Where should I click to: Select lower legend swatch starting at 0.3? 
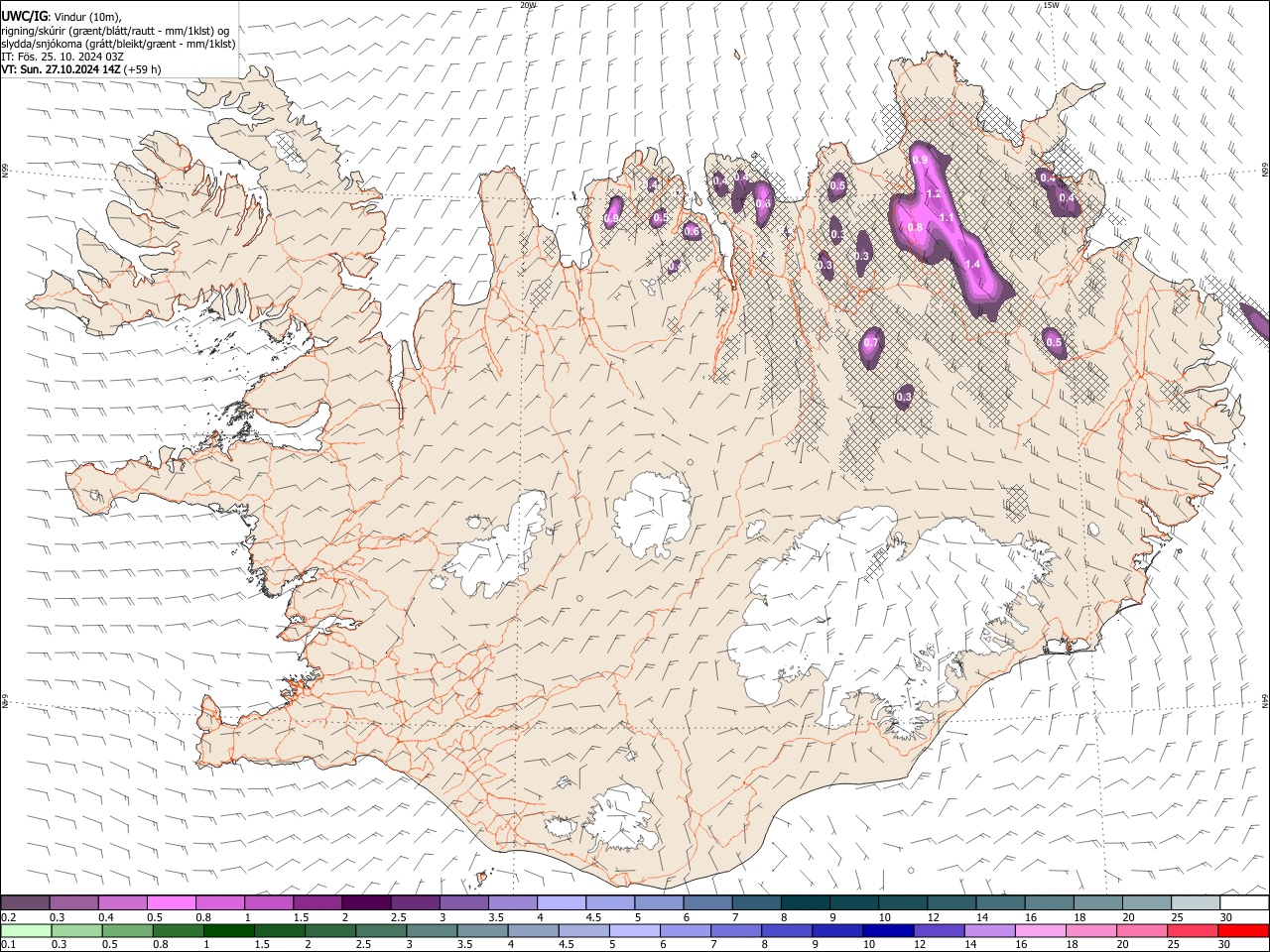[x=76, y=930]
